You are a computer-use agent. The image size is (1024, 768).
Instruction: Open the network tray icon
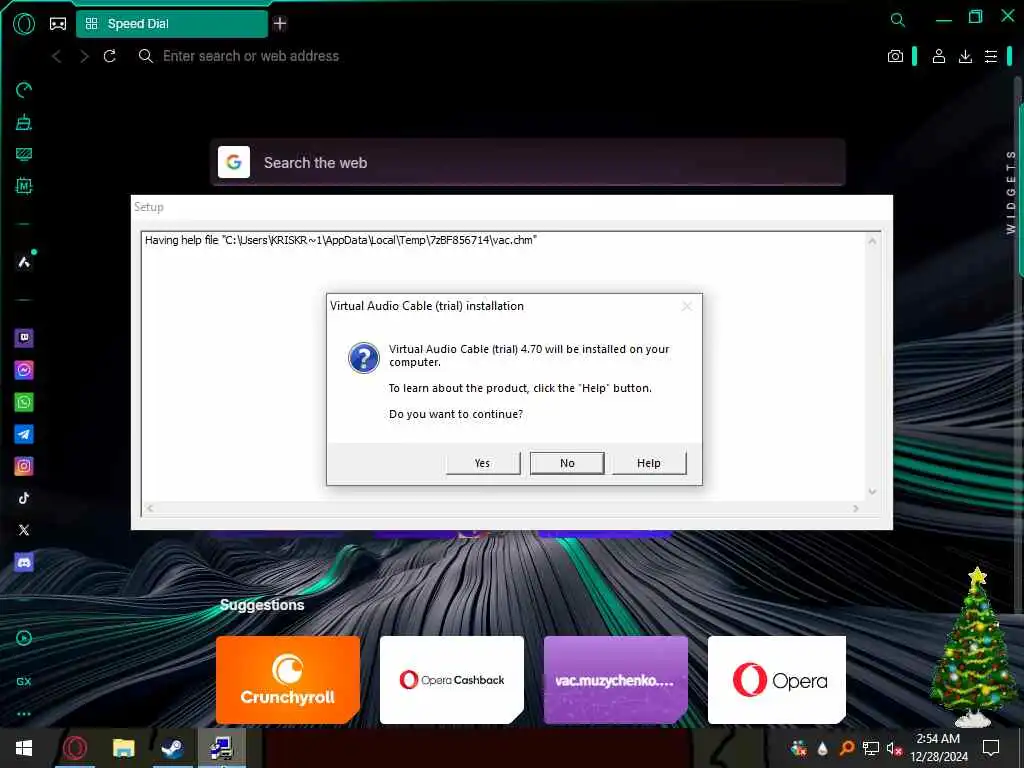pos(871,748)
